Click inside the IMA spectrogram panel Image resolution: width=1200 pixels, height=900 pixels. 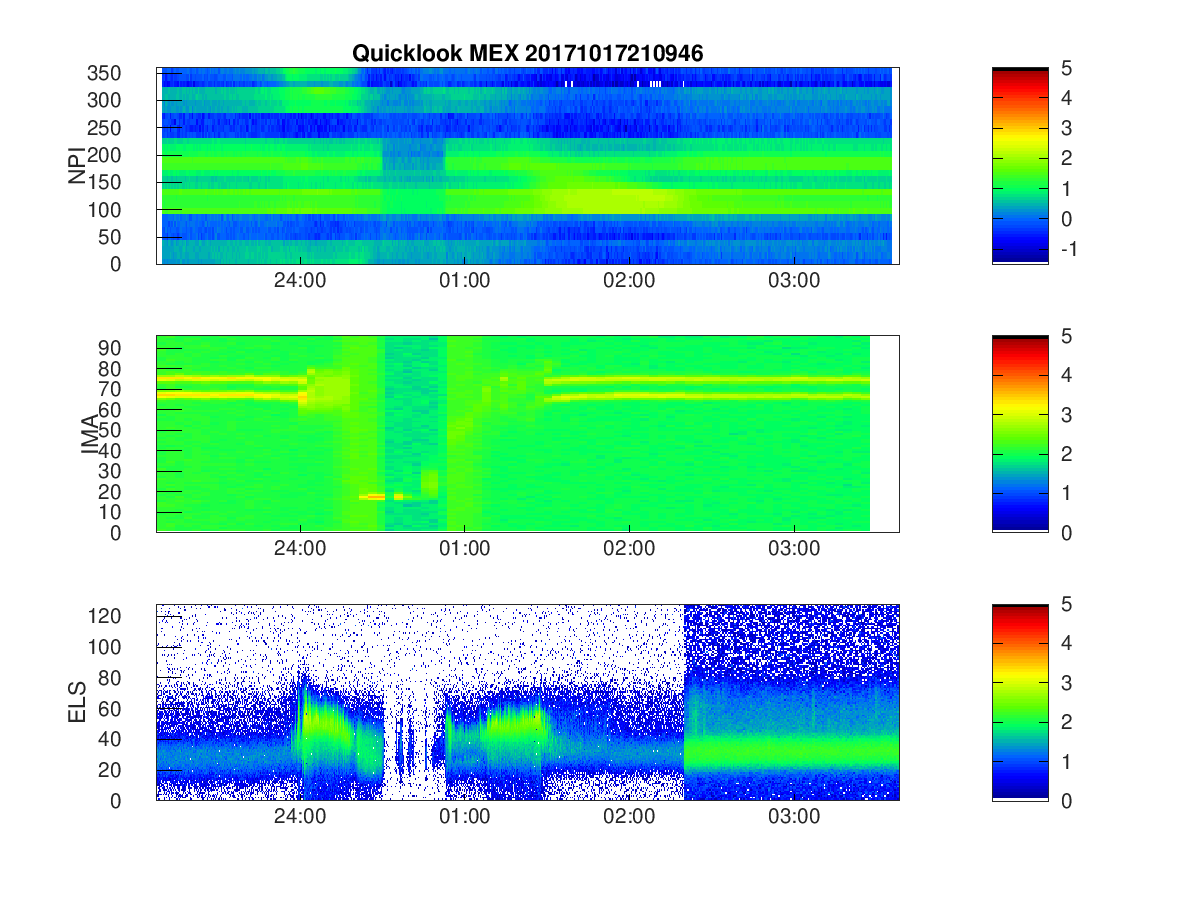tap(527, 434)
